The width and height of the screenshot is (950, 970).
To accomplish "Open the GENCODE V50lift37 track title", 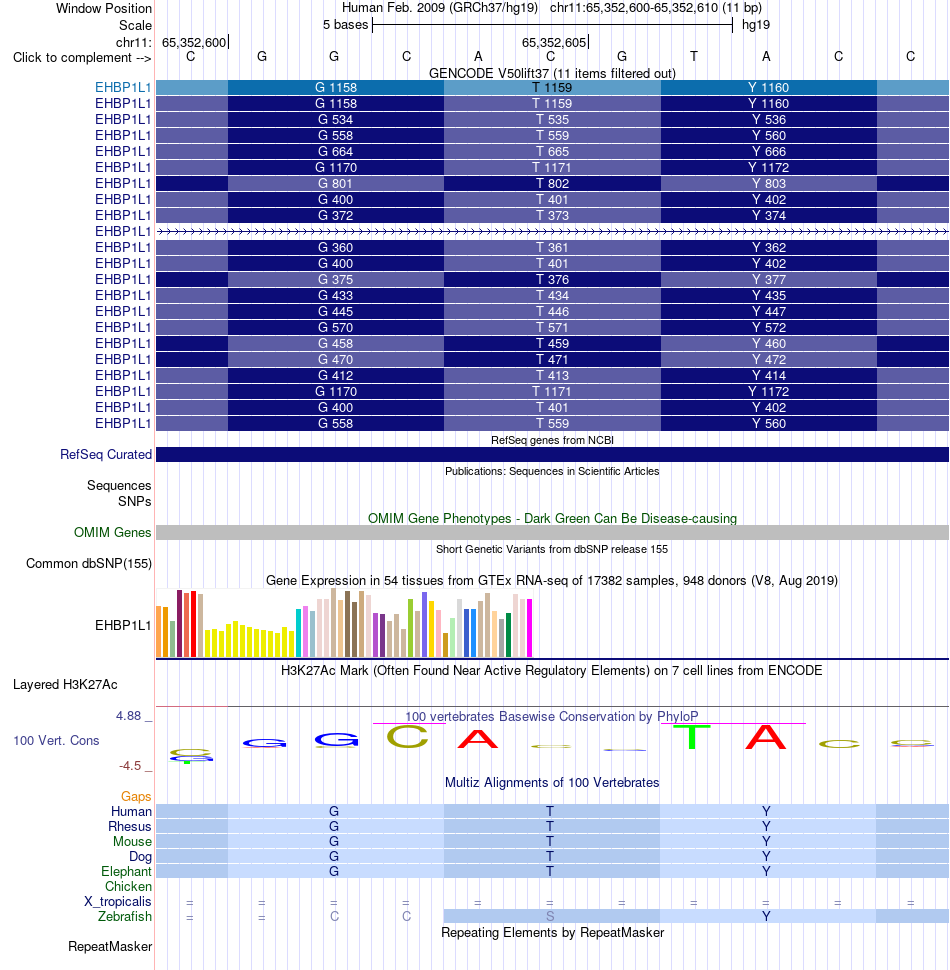I will [552, 74].
